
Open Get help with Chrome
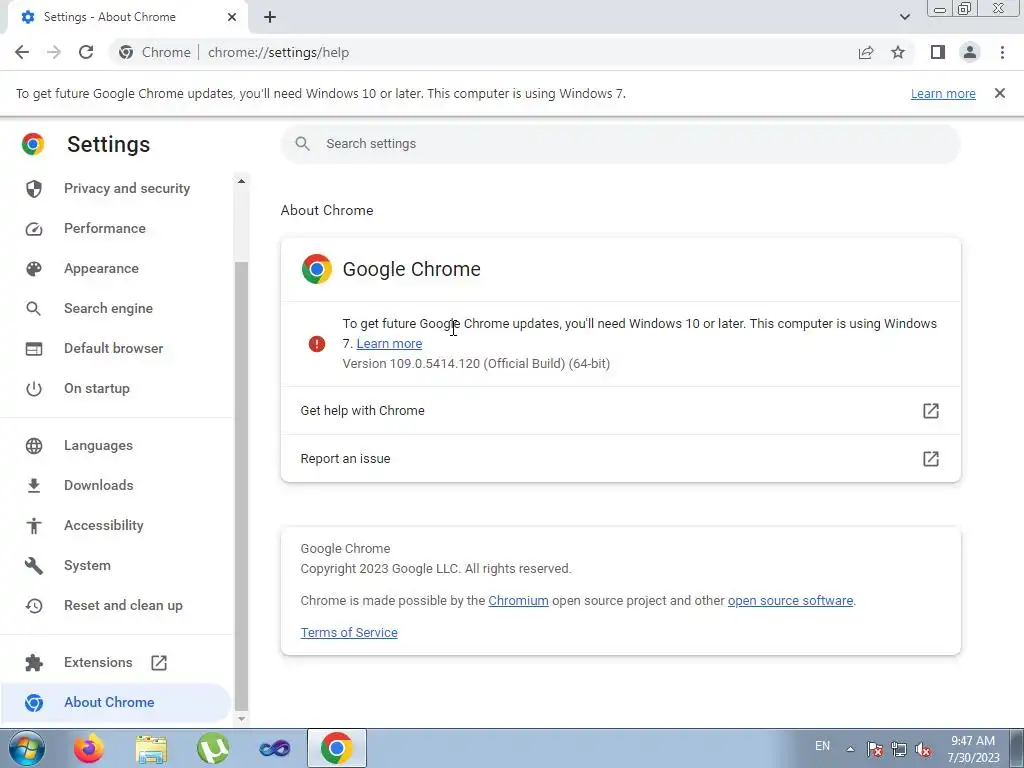pos(620,411)
